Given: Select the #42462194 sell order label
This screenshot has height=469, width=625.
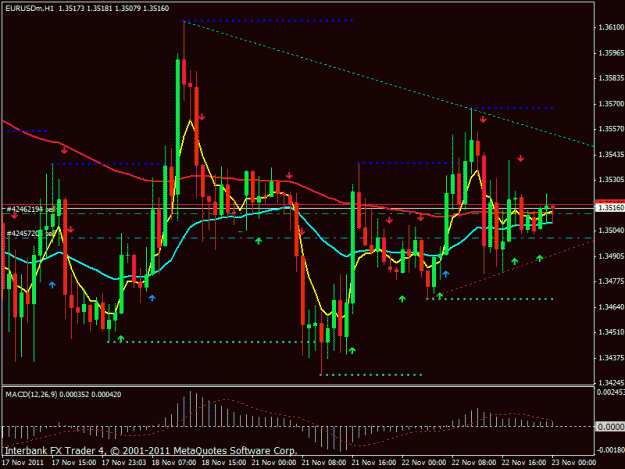Looking at the screenshot, I should click(x=30, y=209).
